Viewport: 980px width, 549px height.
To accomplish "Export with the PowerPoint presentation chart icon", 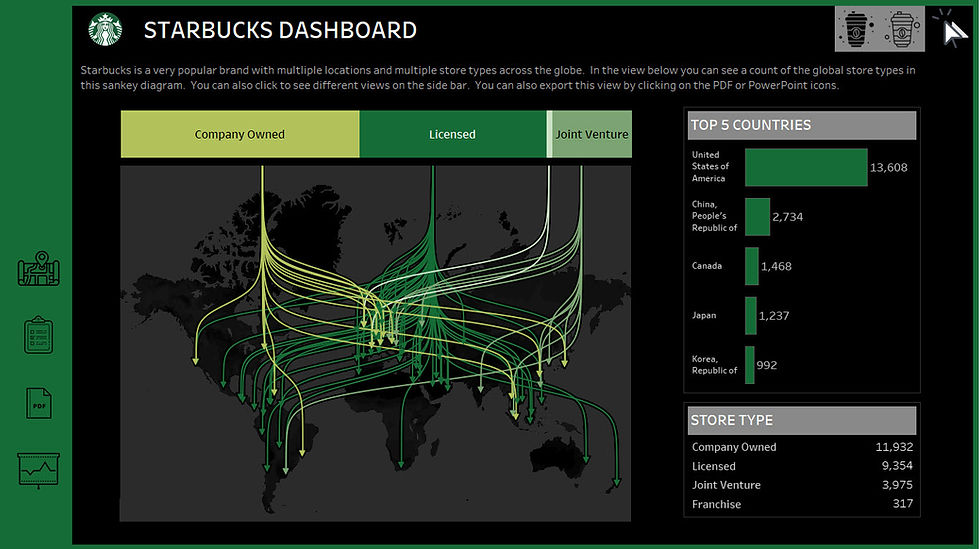I will [x=39, y=470].
